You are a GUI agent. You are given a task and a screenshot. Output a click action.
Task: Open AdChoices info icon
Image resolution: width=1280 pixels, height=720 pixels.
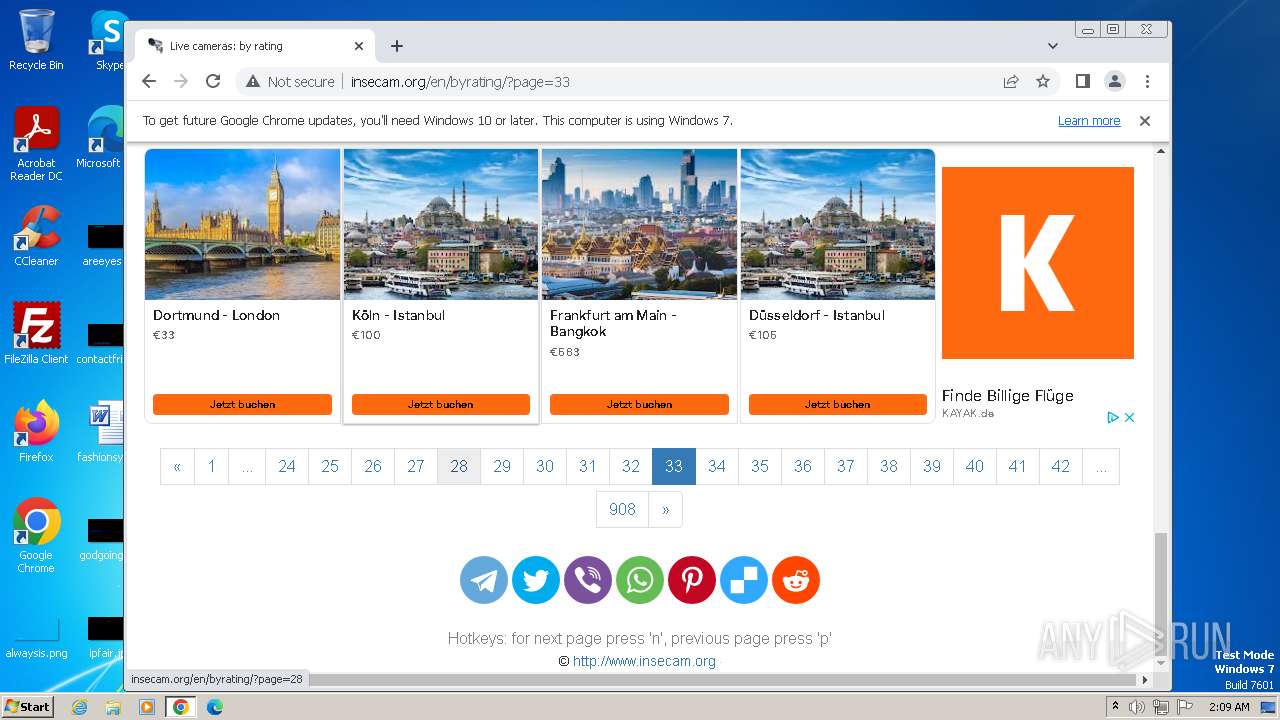(x=1113, y=418)
